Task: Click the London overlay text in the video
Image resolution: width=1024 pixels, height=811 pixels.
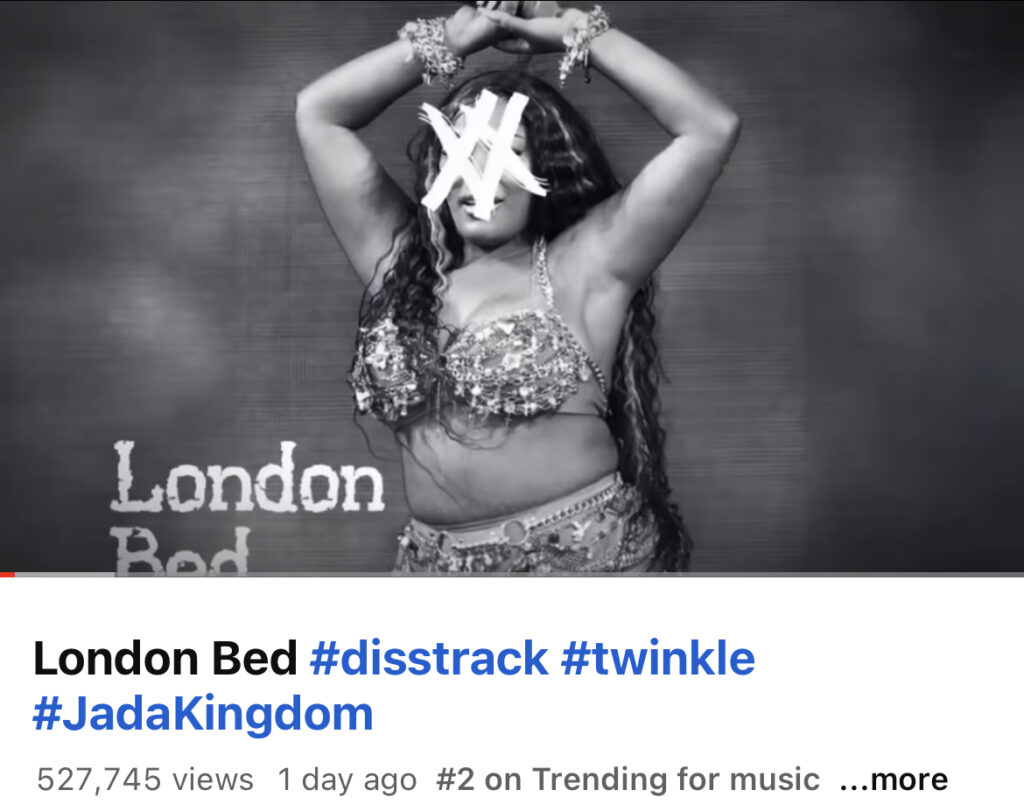Action: (x=248, y=477)
